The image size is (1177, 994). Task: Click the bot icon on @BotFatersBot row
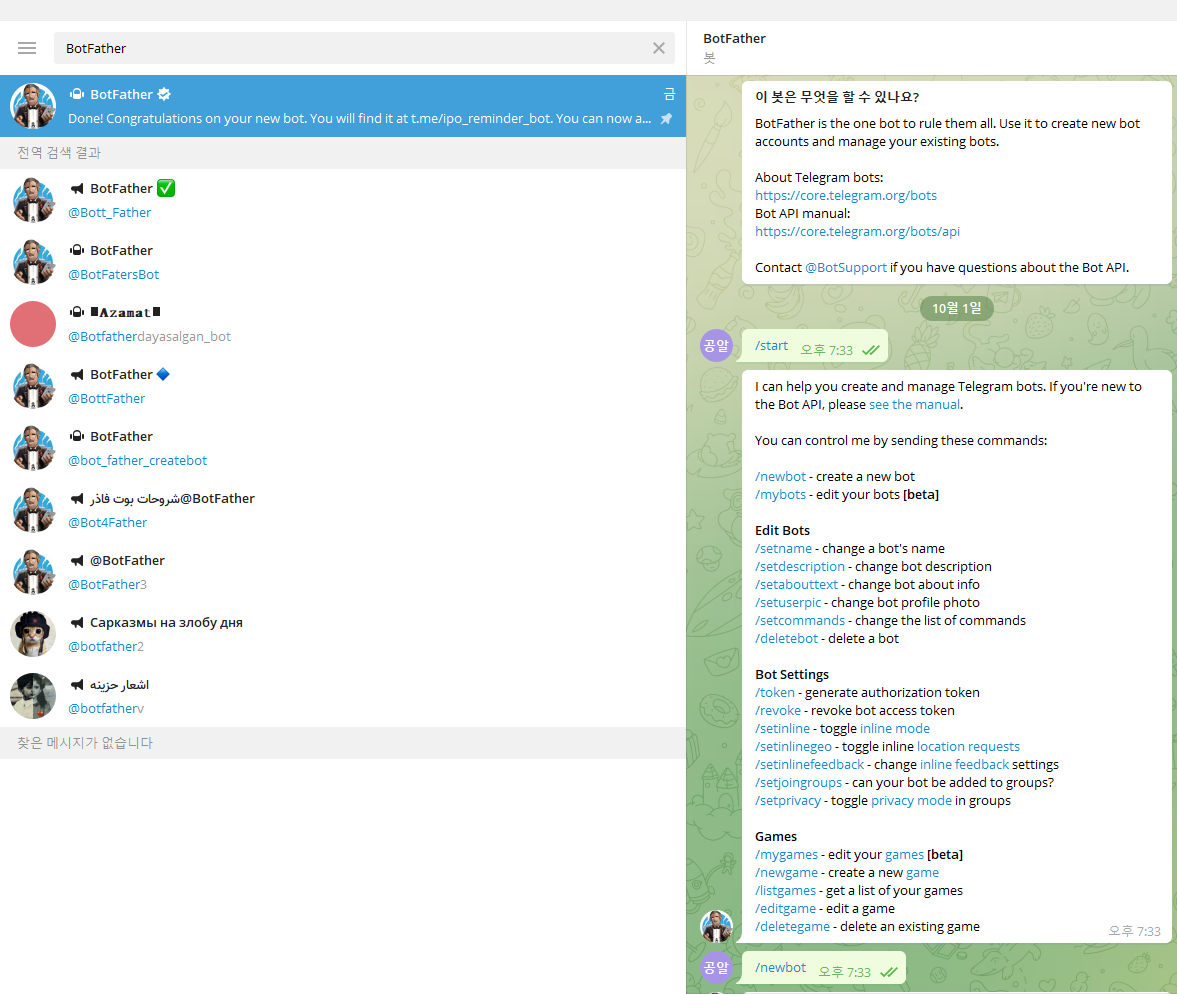click(77, 250)
